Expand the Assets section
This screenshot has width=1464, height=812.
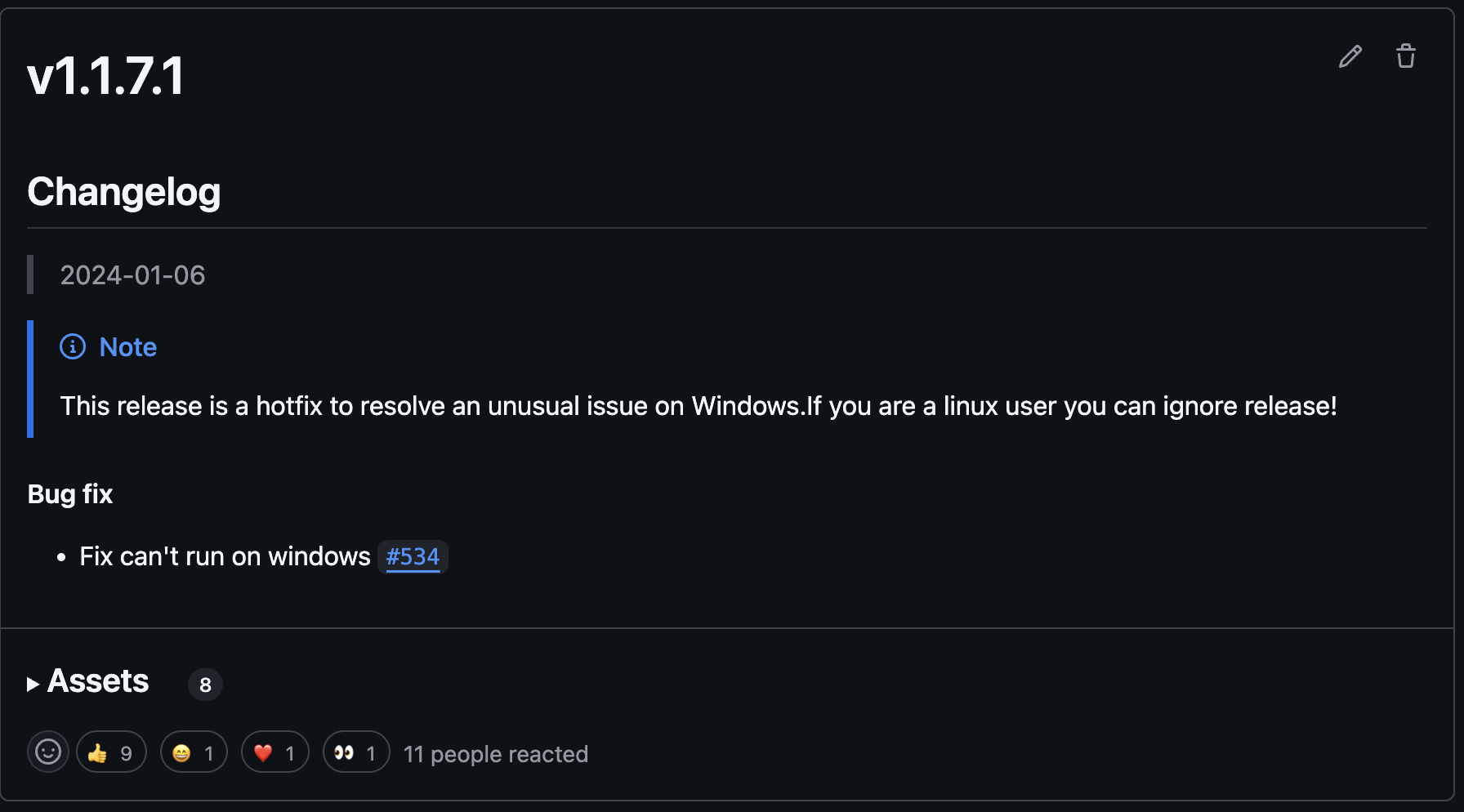(x=97, y=681)
